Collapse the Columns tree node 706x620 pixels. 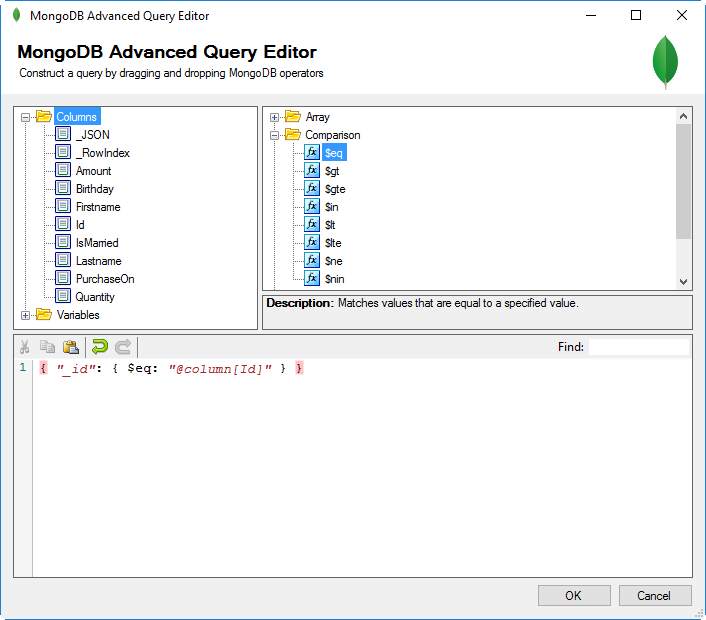pos(26,118)
